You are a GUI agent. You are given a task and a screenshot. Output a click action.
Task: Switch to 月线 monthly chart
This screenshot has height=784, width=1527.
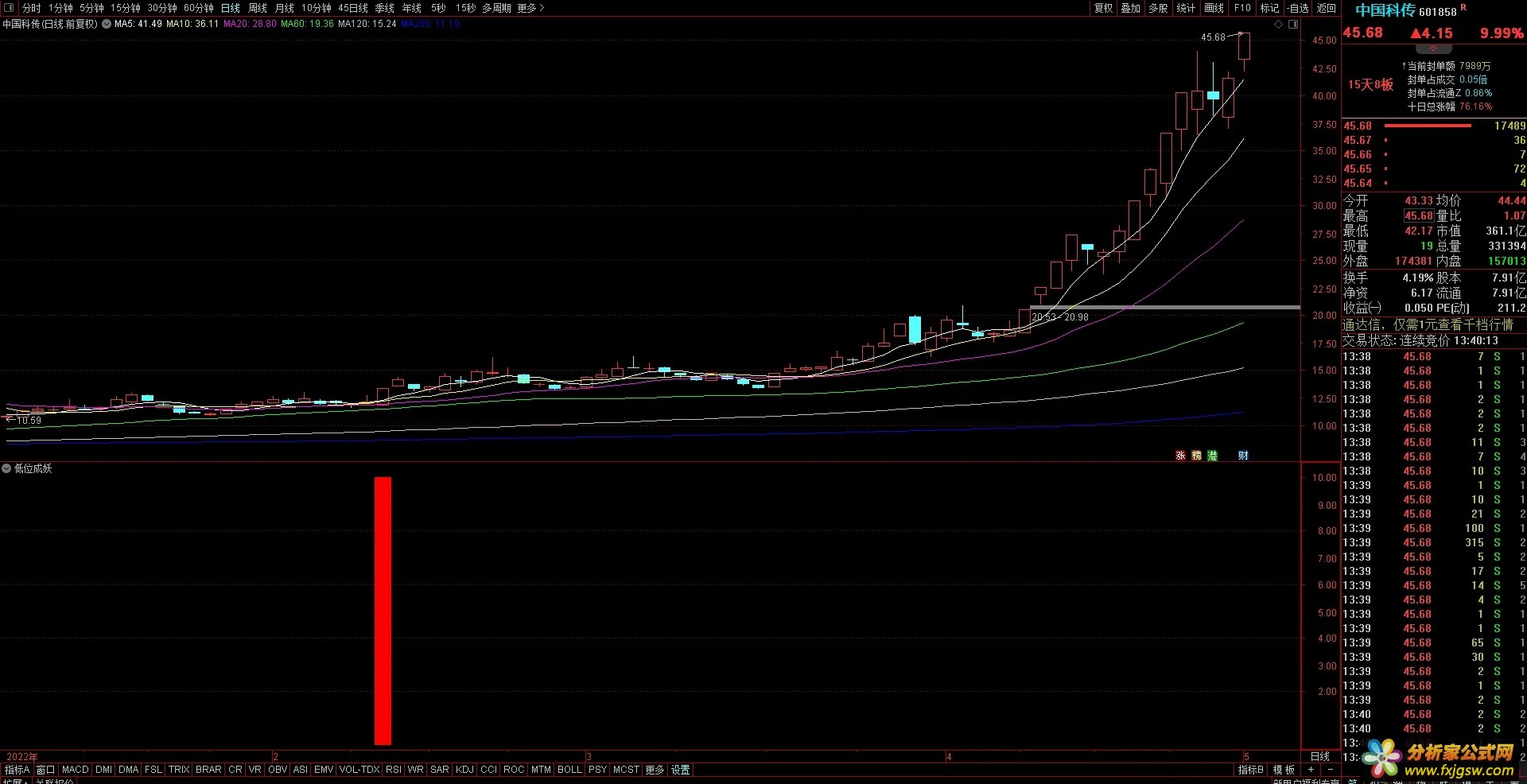[285, 8]
